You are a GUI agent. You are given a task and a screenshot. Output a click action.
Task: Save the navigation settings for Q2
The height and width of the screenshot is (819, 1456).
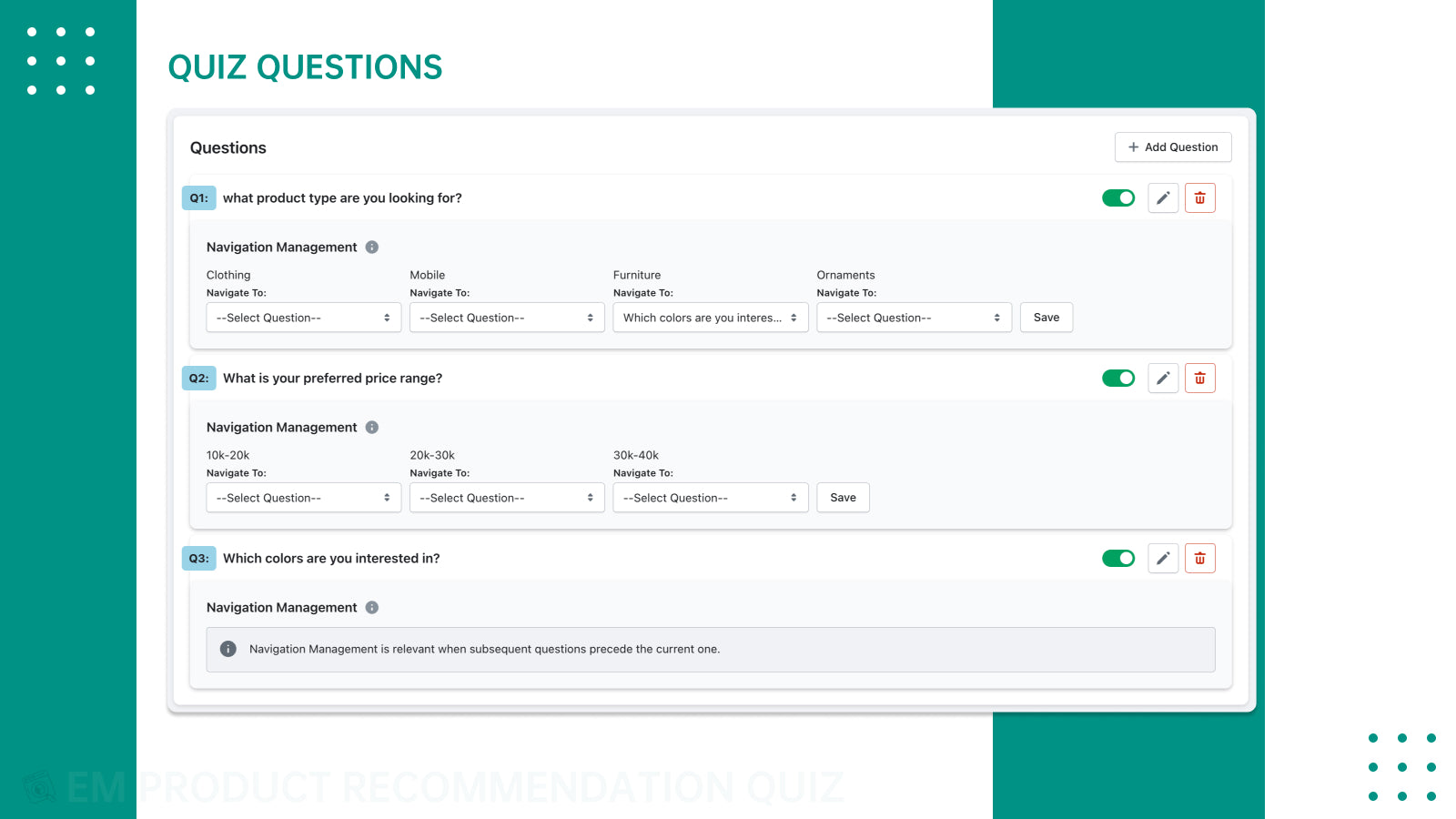point(842,497)
